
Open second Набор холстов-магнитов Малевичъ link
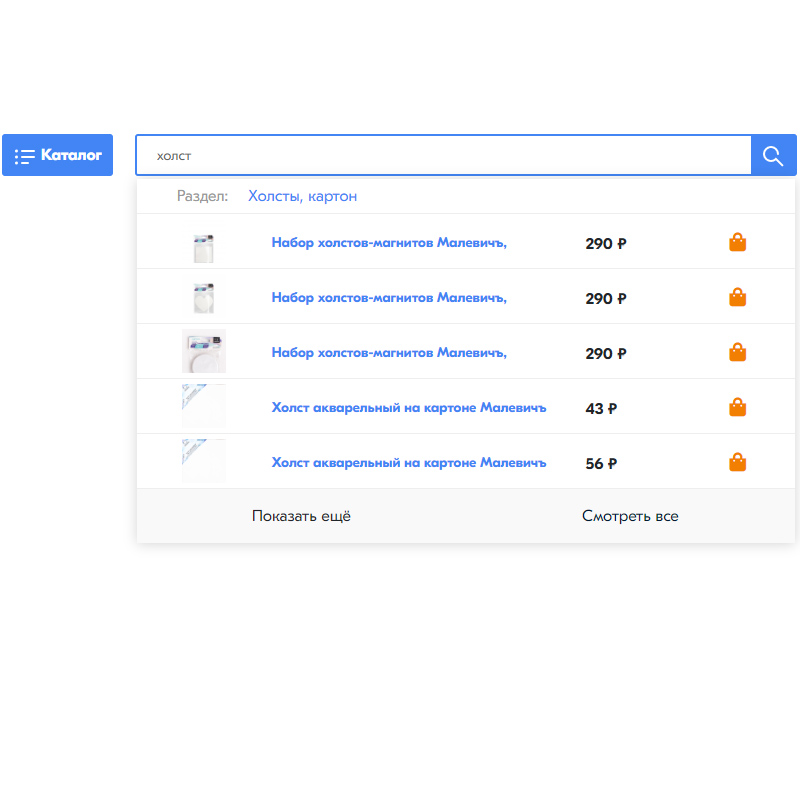(x=389, y=297)
